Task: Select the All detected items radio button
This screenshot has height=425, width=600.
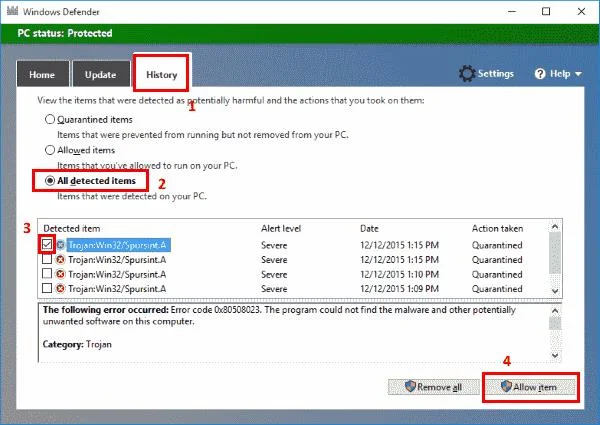Action: pos(50,181)
